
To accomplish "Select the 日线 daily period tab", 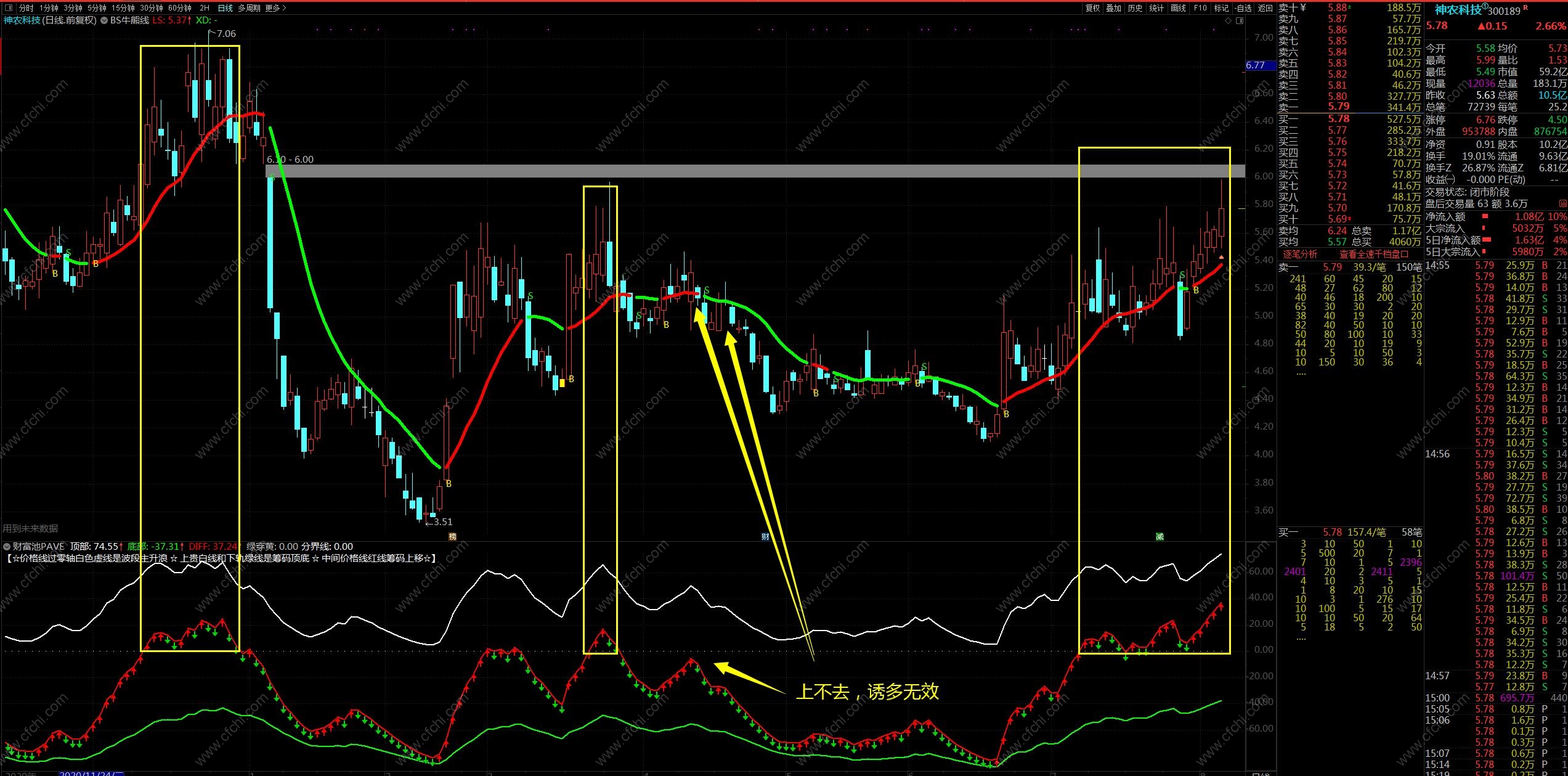I will coord(225,8).
